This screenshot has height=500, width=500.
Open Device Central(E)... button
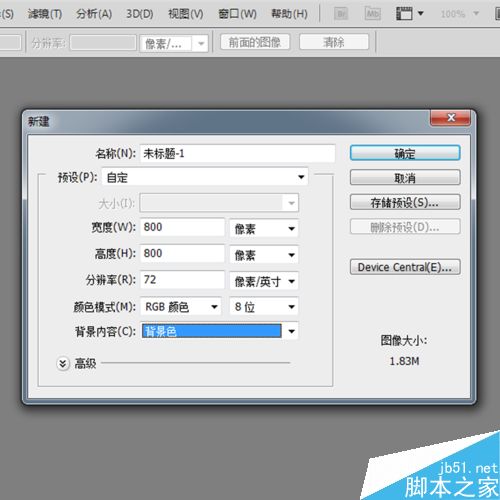[x=405, y=267]
